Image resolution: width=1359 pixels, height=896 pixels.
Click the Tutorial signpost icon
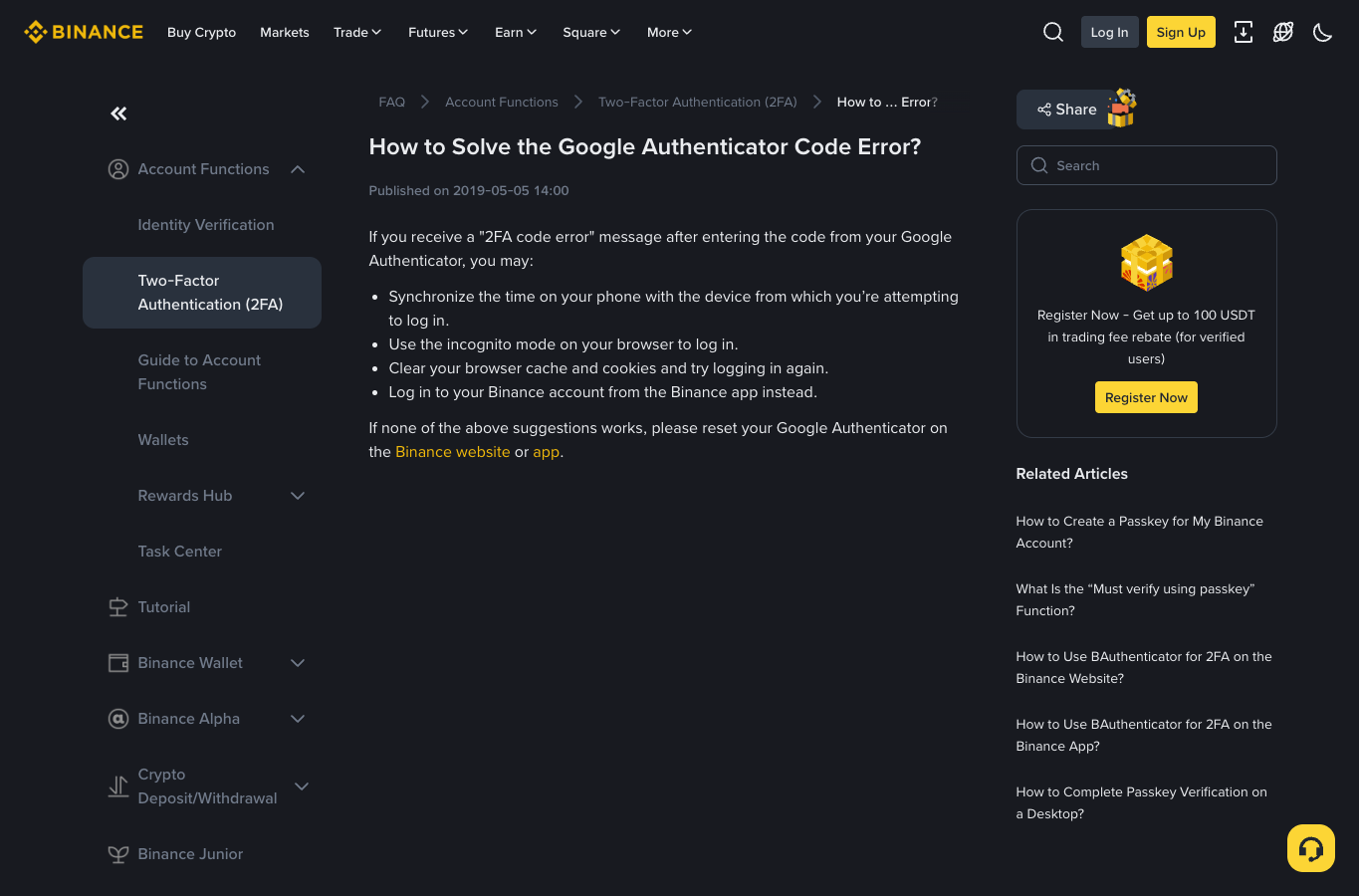118,607
